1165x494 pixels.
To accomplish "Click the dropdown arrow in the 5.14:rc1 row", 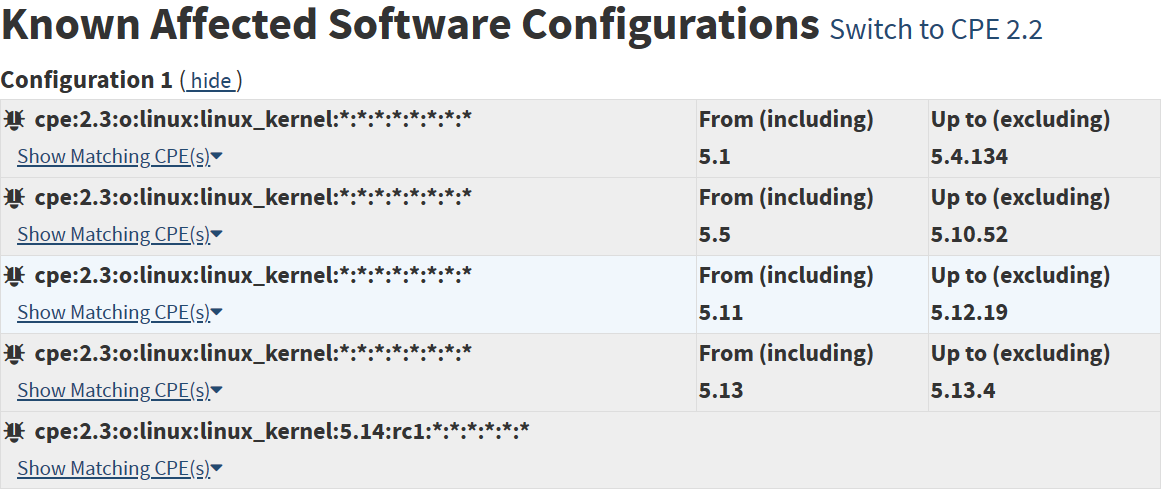I will pyautogui.click(x=217, y=469).
